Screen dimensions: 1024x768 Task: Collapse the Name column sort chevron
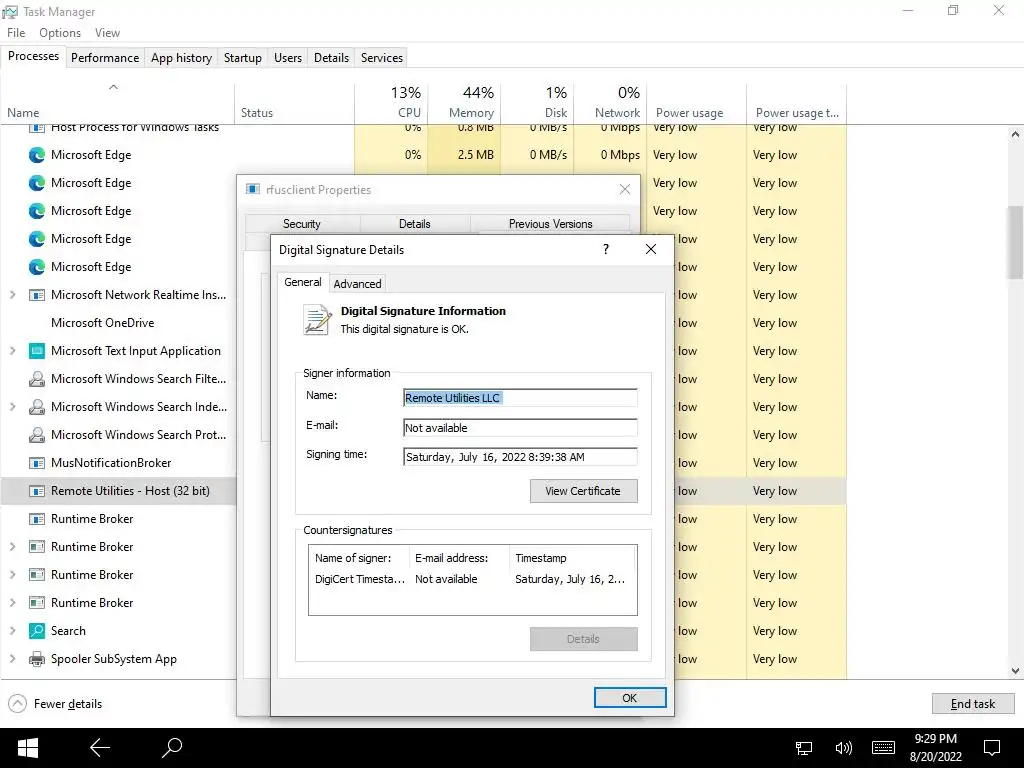[x=113, y=87]
